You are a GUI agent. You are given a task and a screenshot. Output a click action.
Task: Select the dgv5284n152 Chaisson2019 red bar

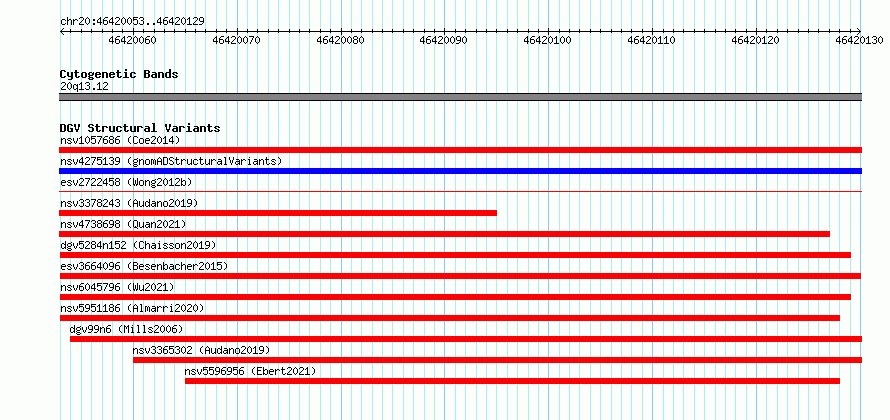[455, 255]
